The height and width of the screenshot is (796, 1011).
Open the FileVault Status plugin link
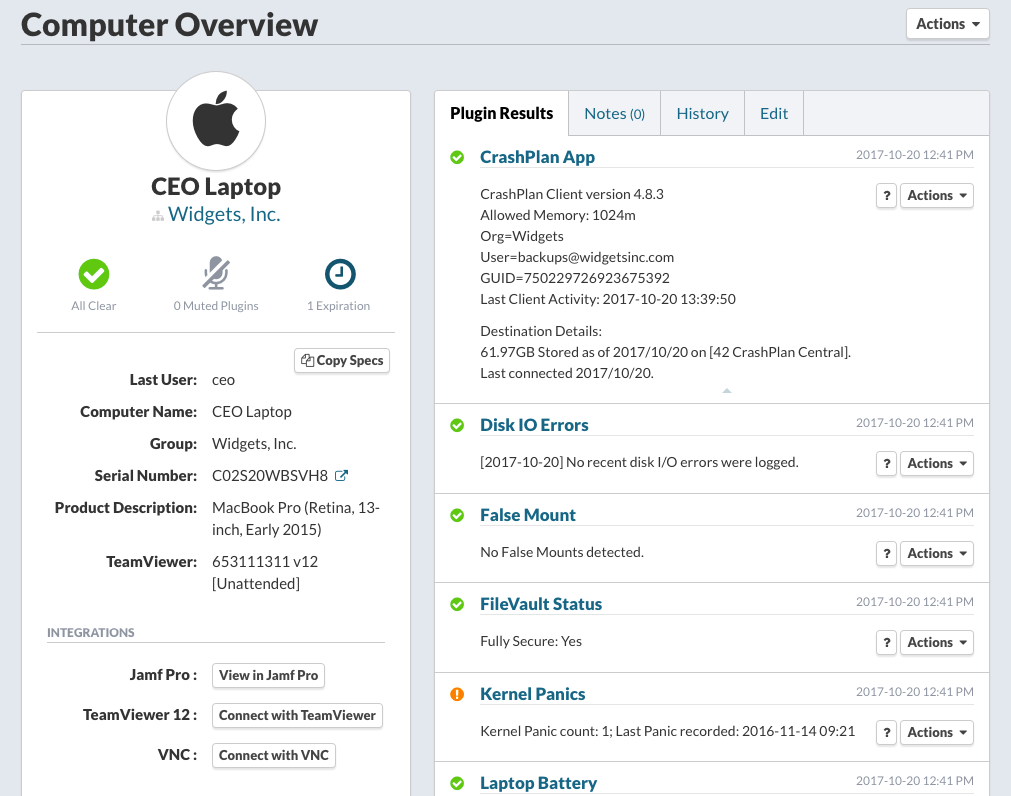click(541, 604)
